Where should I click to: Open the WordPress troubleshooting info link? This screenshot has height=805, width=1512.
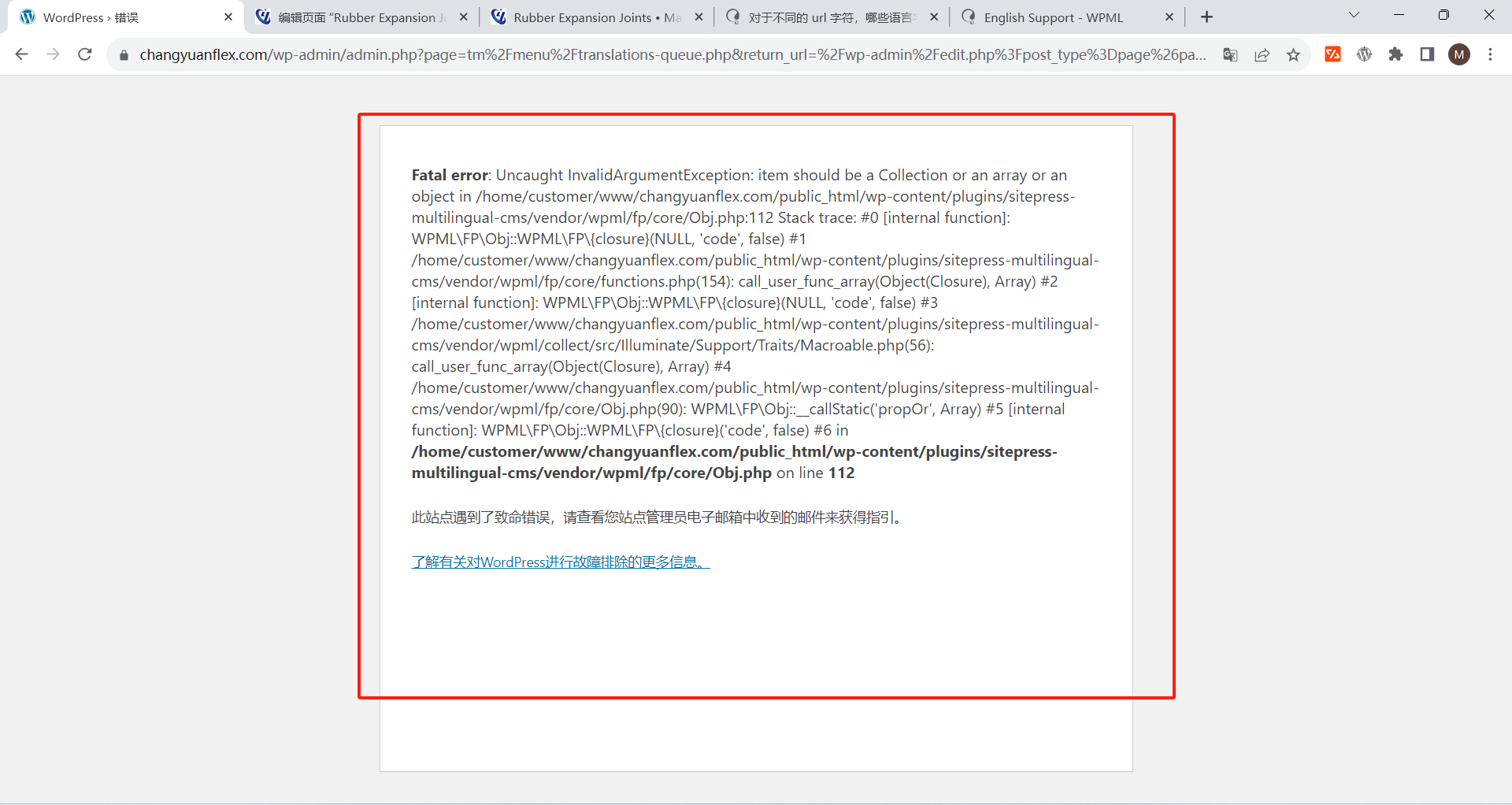[x=560, y=562]
